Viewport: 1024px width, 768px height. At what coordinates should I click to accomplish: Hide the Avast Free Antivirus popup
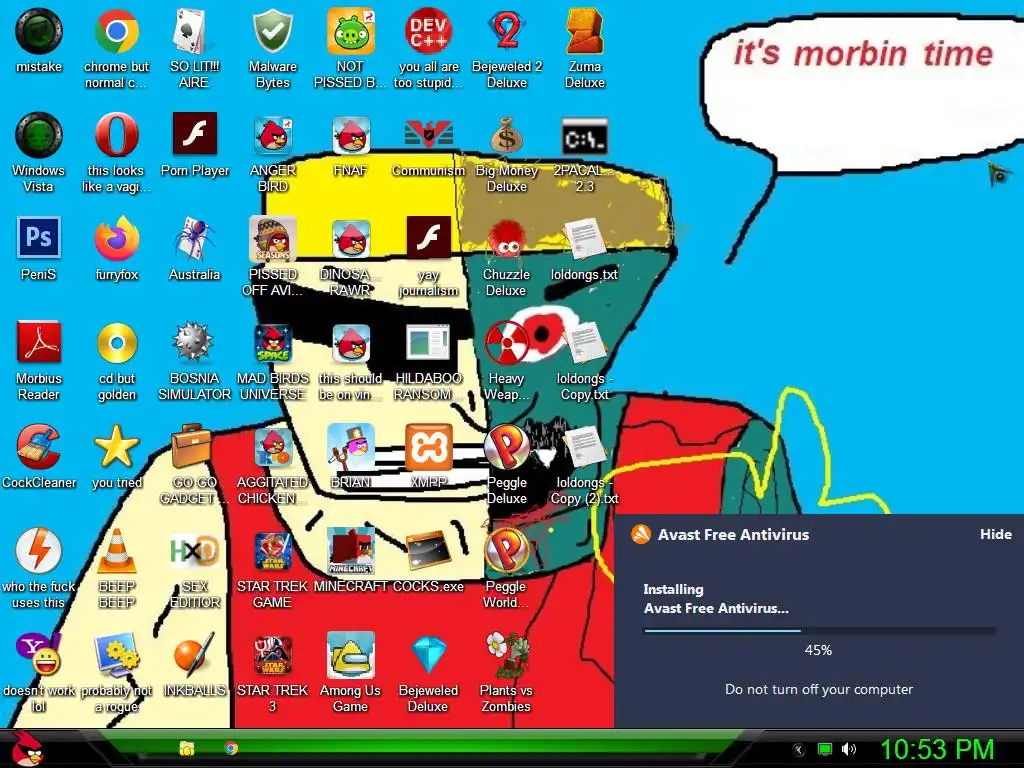[x=995, y=534]
